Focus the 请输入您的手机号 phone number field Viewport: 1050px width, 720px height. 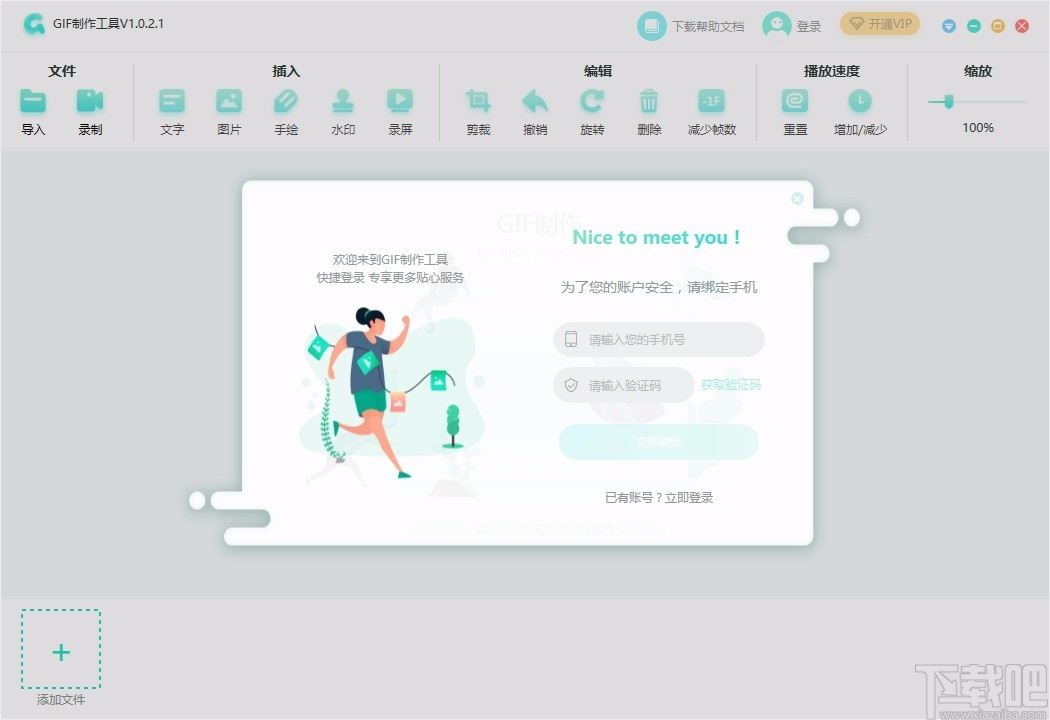(x=659, y=340)
